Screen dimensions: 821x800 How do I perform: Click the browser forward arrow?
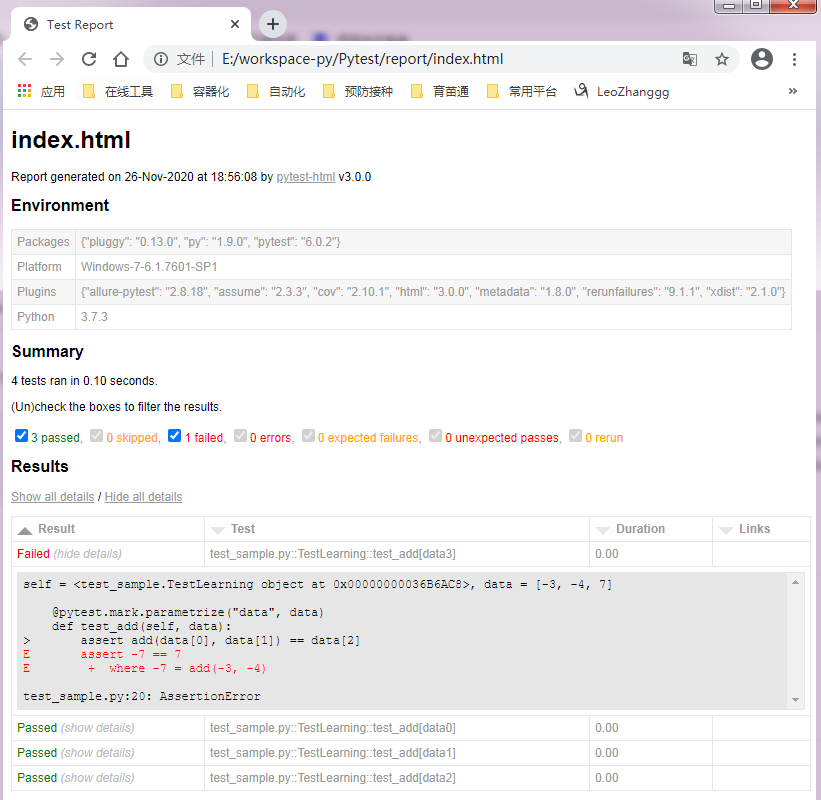point(57,59)
